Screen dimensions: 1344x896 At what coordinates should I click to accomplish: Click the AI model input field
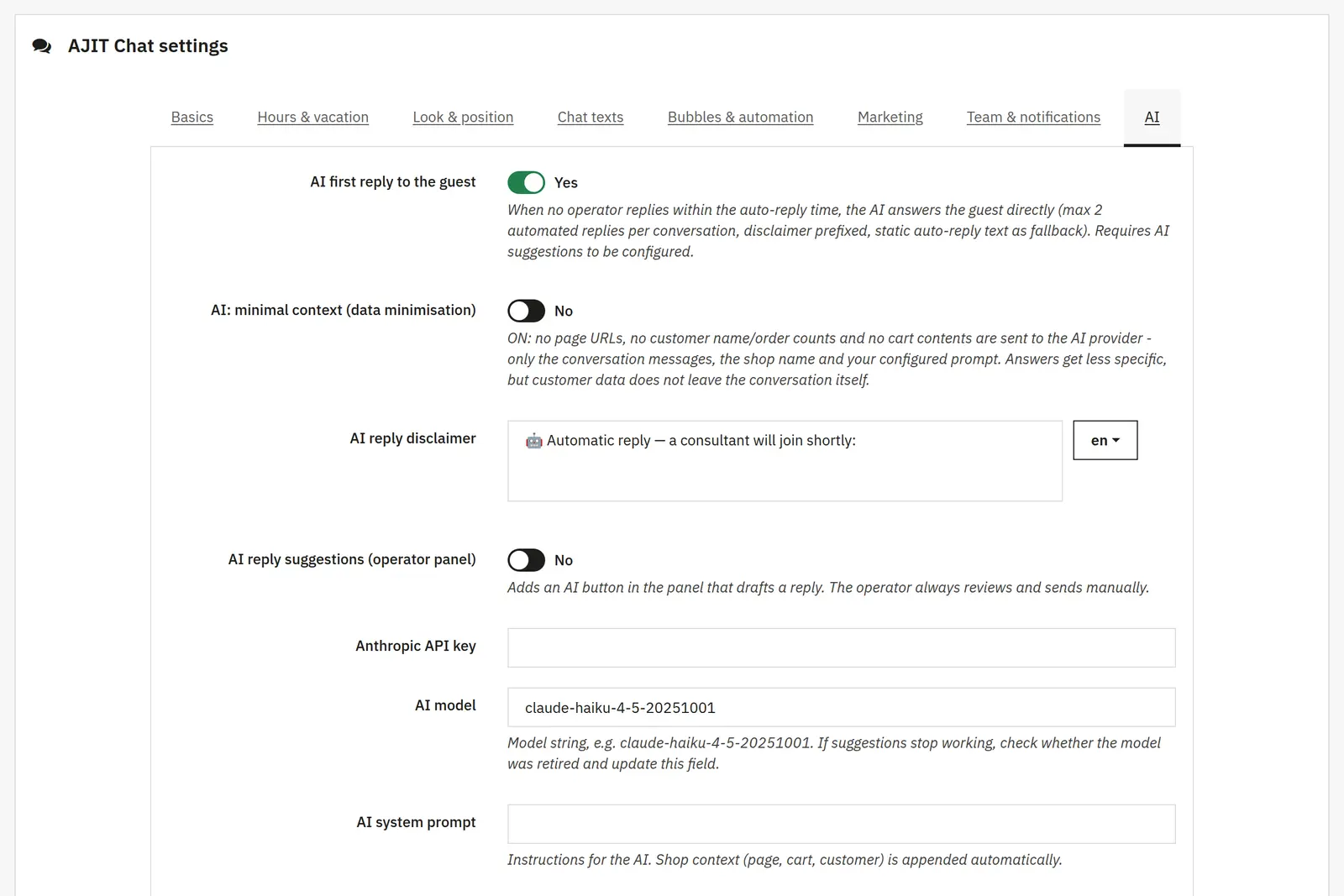(x=841, y=707)
